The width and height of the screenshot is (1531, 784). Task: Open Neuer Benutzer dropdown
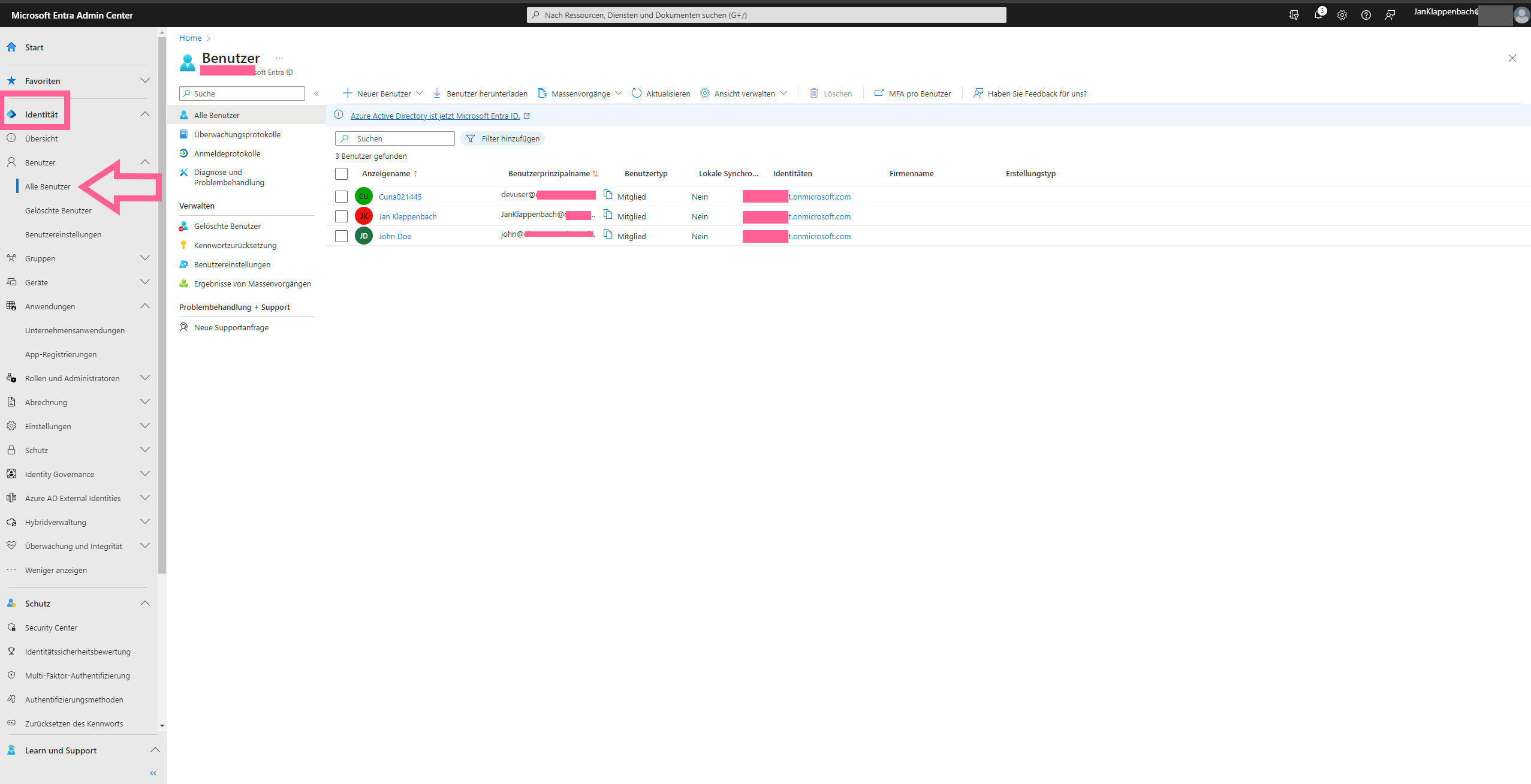(382, 94)
